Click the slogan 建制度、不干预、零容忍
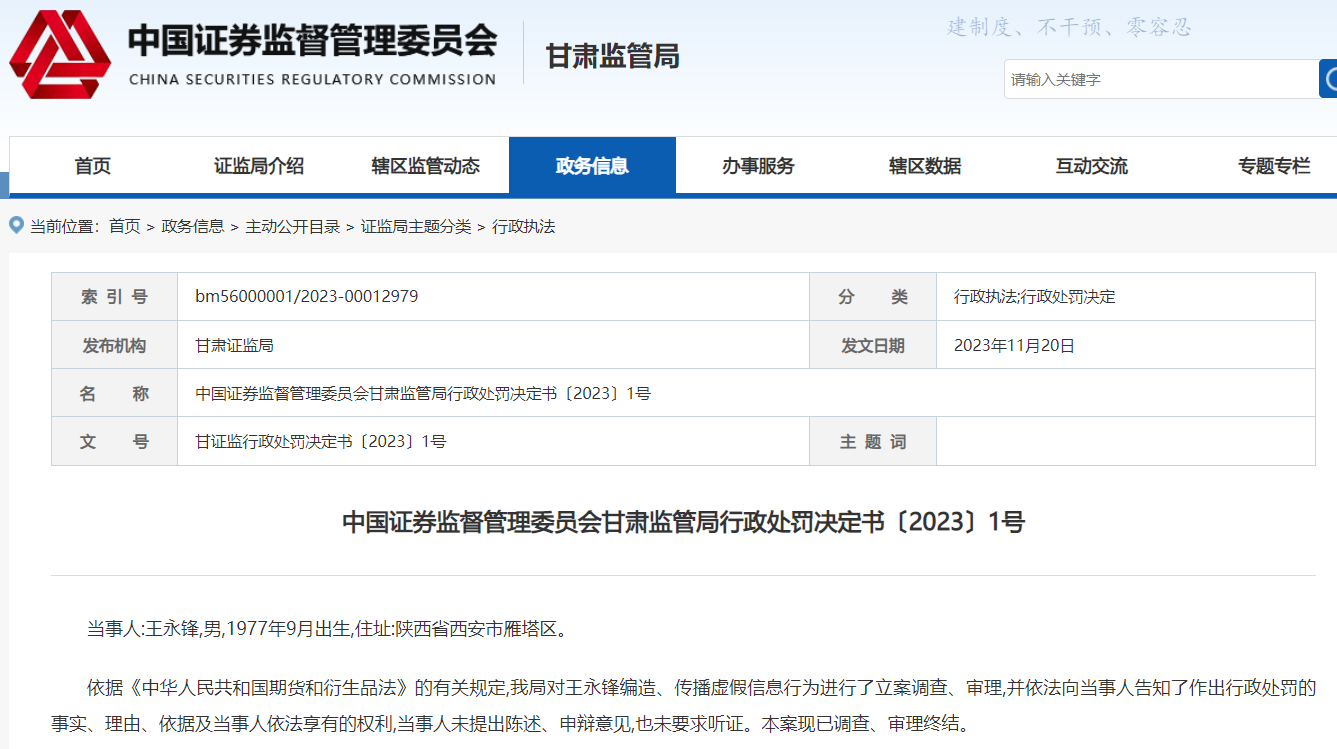The width and height of the screenshot is (1337, 749). pos(1070,27)
